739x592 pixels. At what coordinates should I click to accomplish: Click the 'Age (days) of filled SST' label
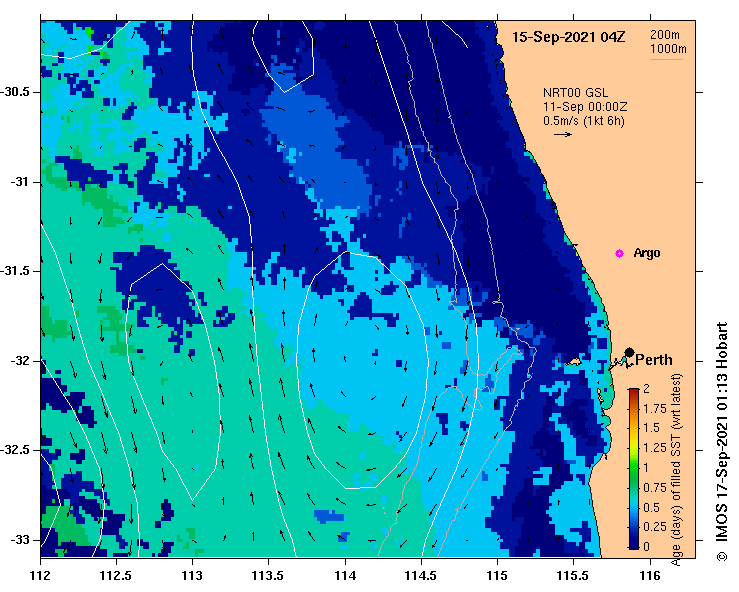click(676, 470)
